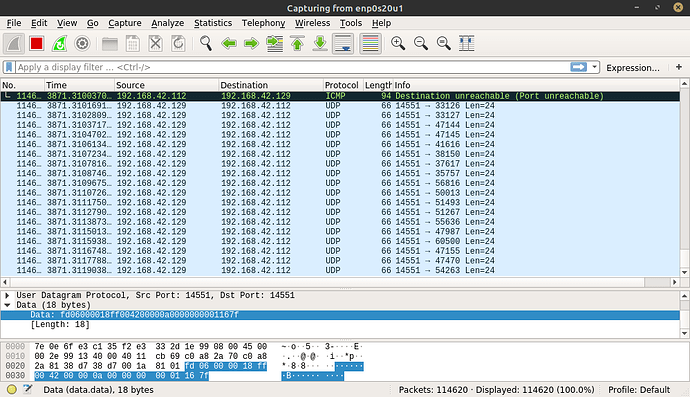
Task: Restart the current capture
Action: pos(59,44)
